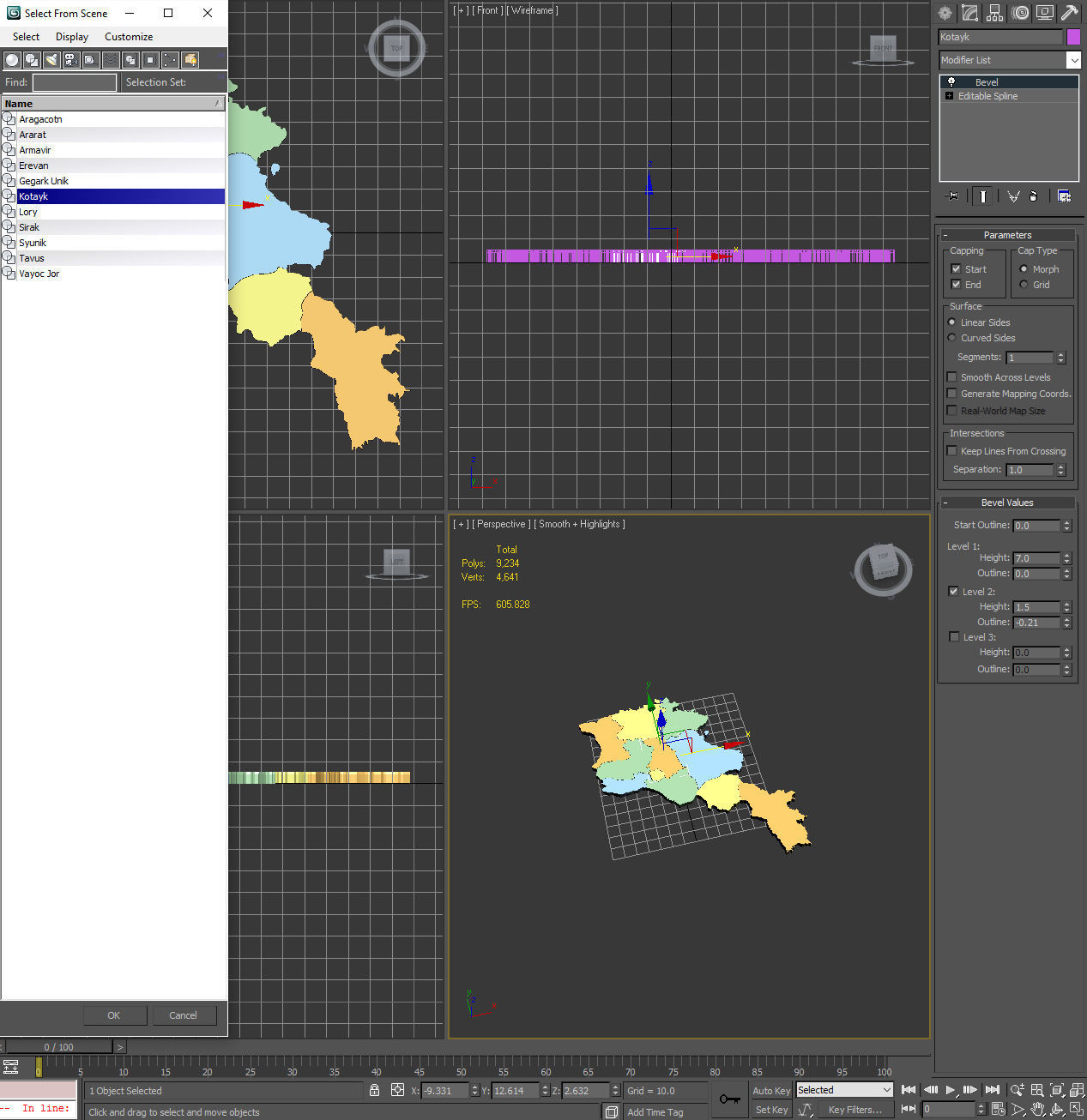
Task: Open Configure Modifier Sets icon
Action: click(1064, 196)
